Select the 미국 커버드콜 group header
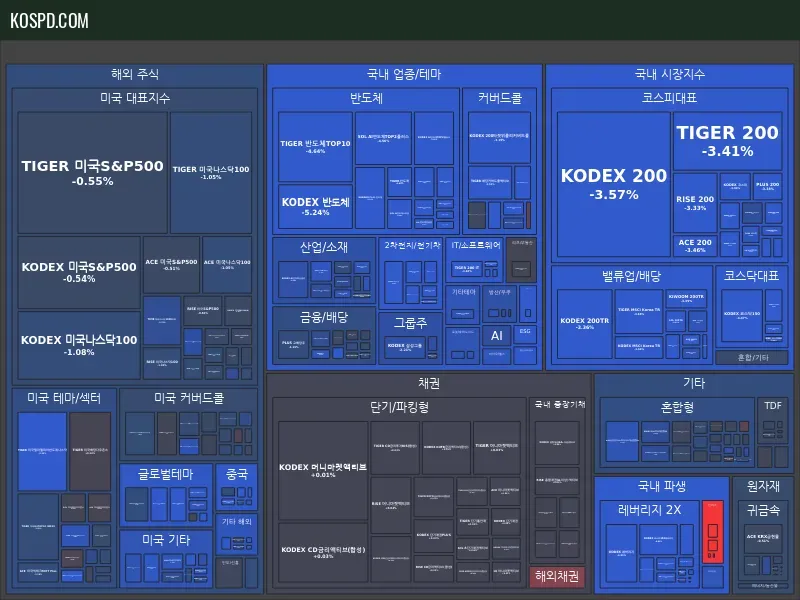This screenshot has width=800, height=600. [x=189, y=398]
